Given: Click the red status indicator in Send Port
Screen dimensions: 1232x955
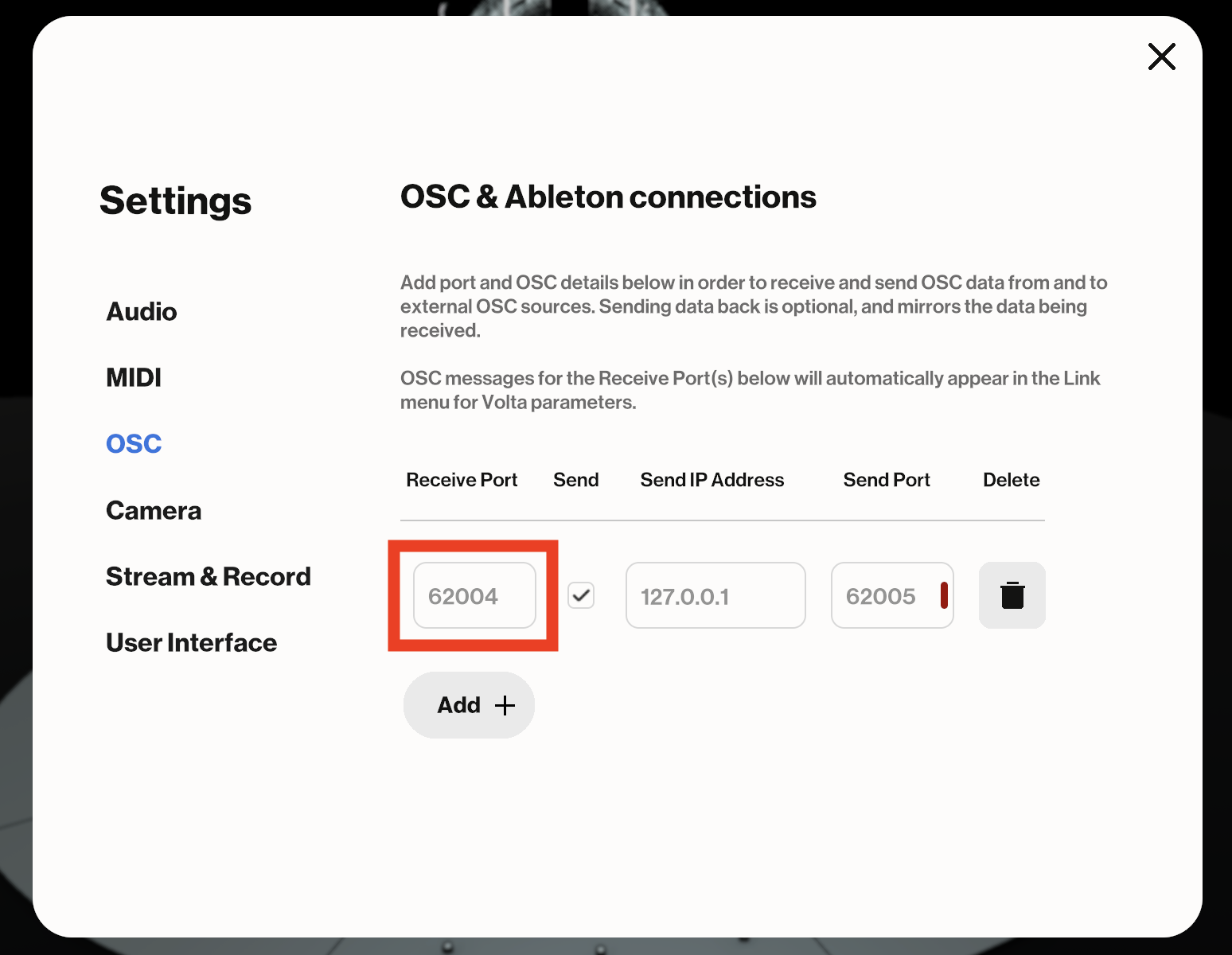Looking at the screenshot, I should (x=944, y=595).
